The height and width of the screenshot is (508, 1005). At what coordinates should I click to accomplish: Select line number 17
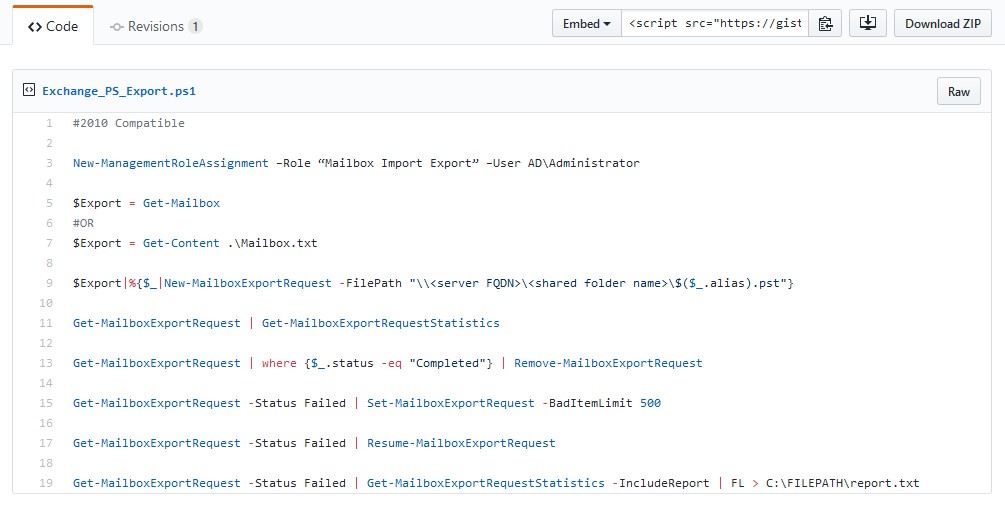[x=46, y=443]
